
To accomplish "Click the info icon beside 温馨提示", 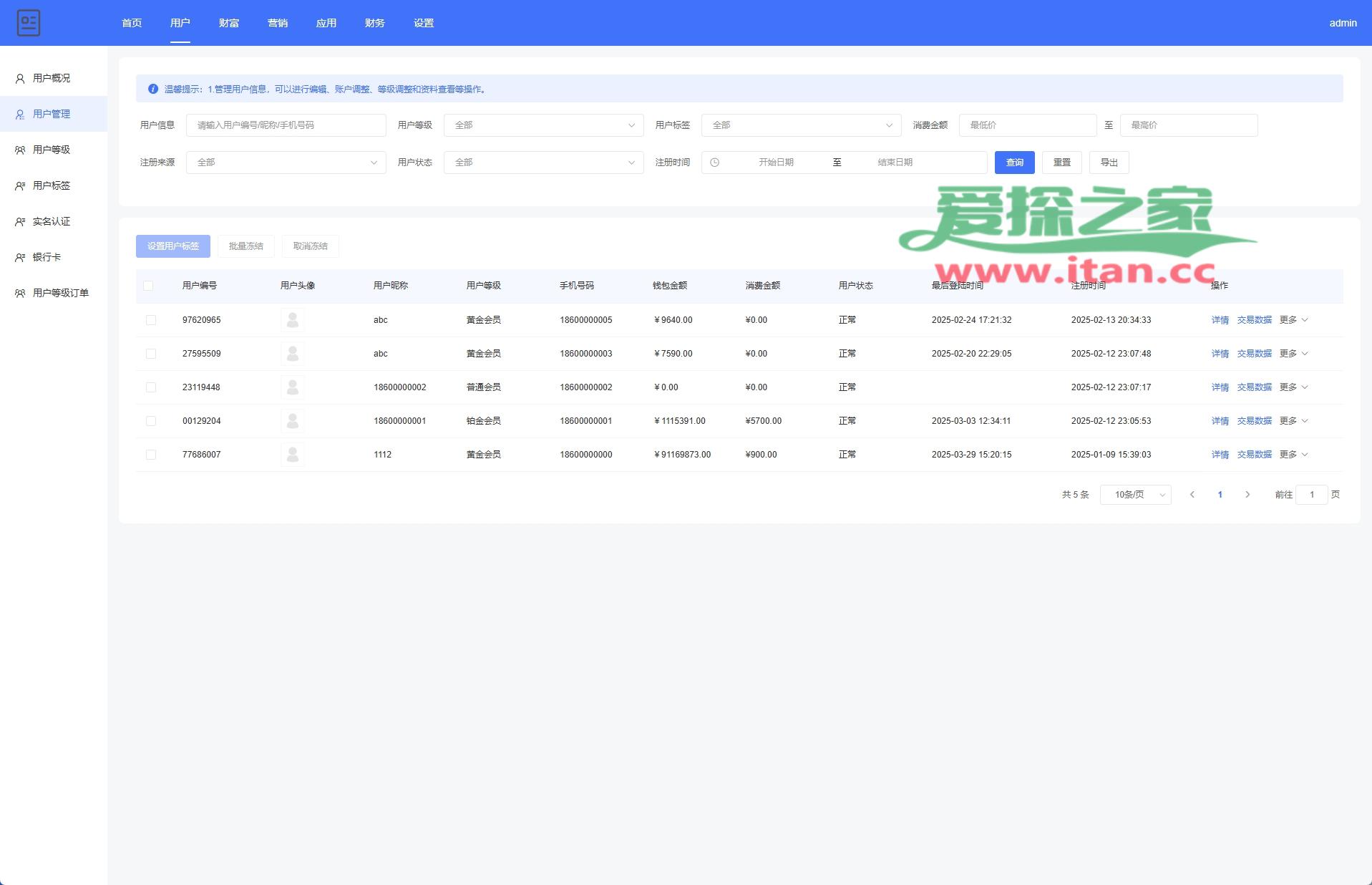I will tap(153, 90).
